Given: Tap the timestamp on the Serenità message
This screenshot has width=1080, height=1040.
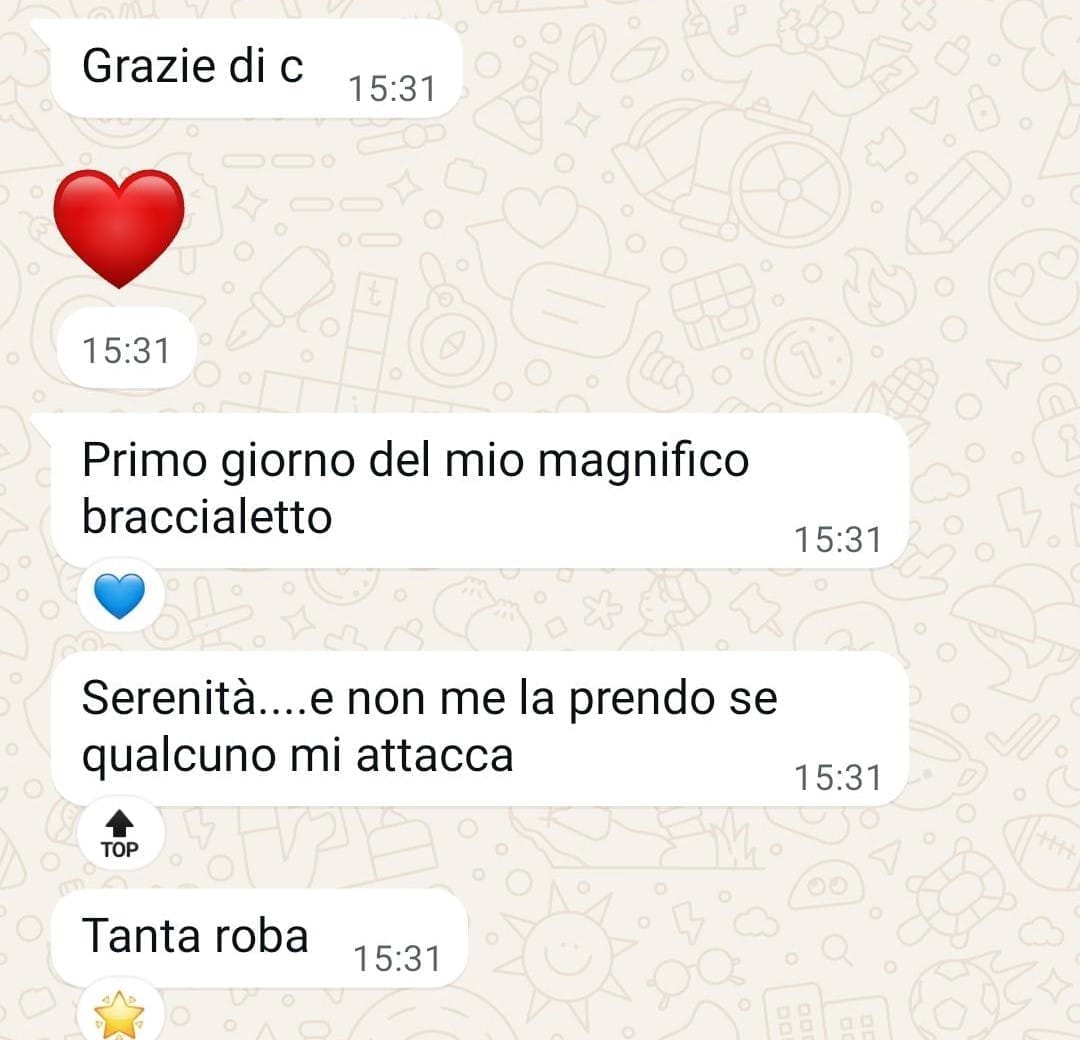Looking at the screenshot, I should (x=838, y=778).
